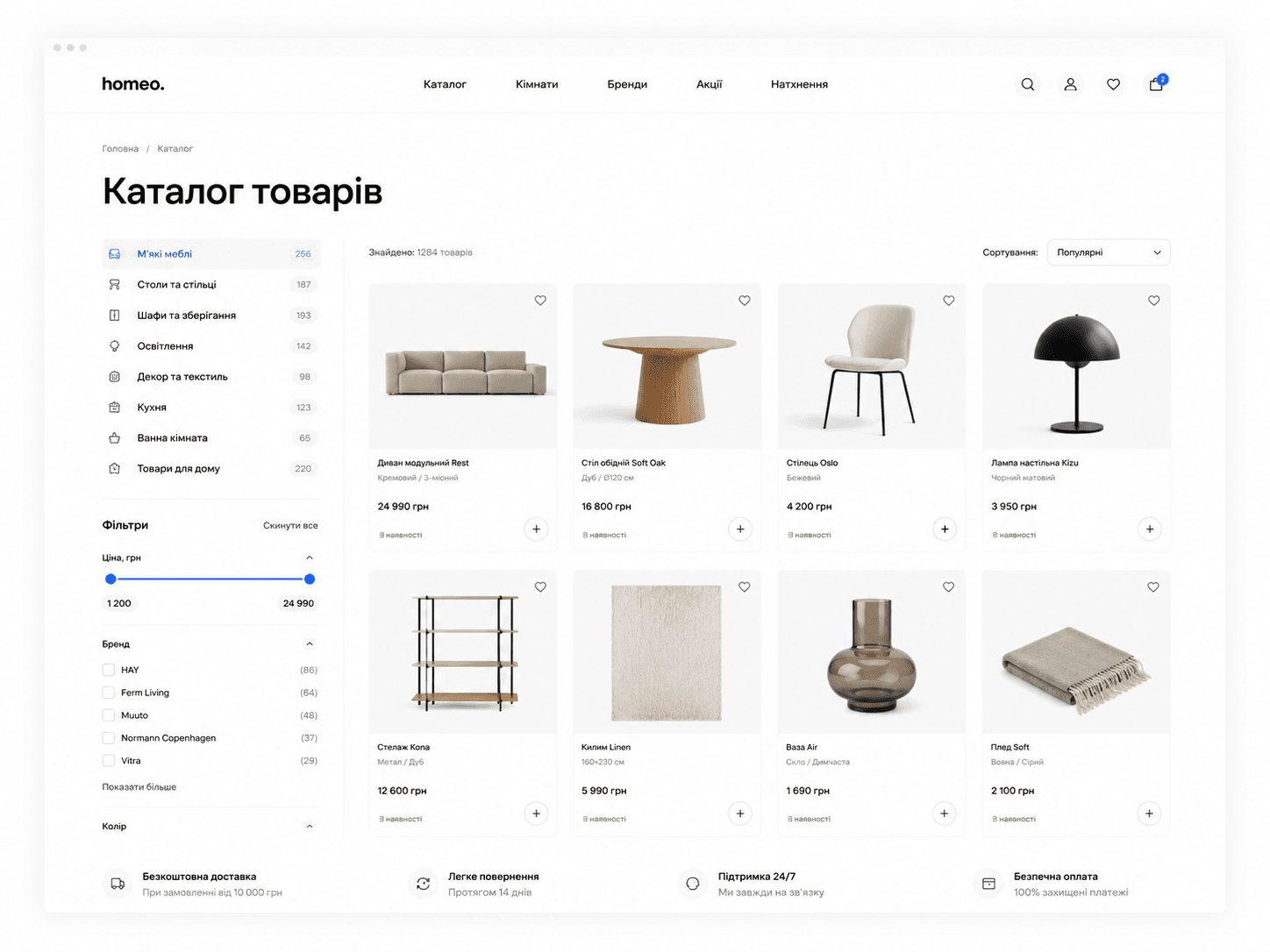Open the shopping cart icon
Viewport: 1270px width, 952px height.
tap(1156, 84)
